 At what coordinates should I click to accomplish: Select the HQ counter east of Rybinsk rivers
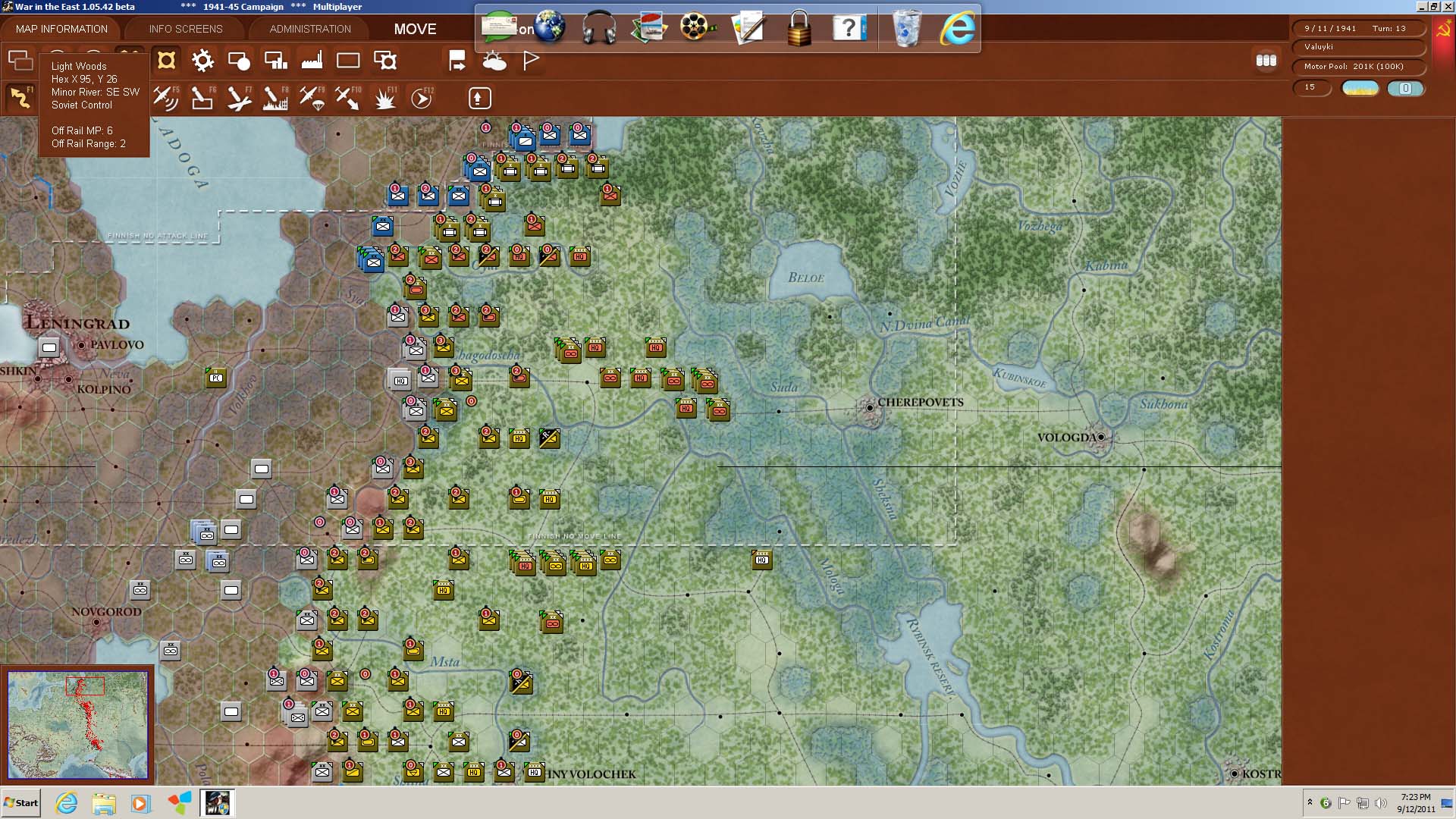tap(762, 560)
